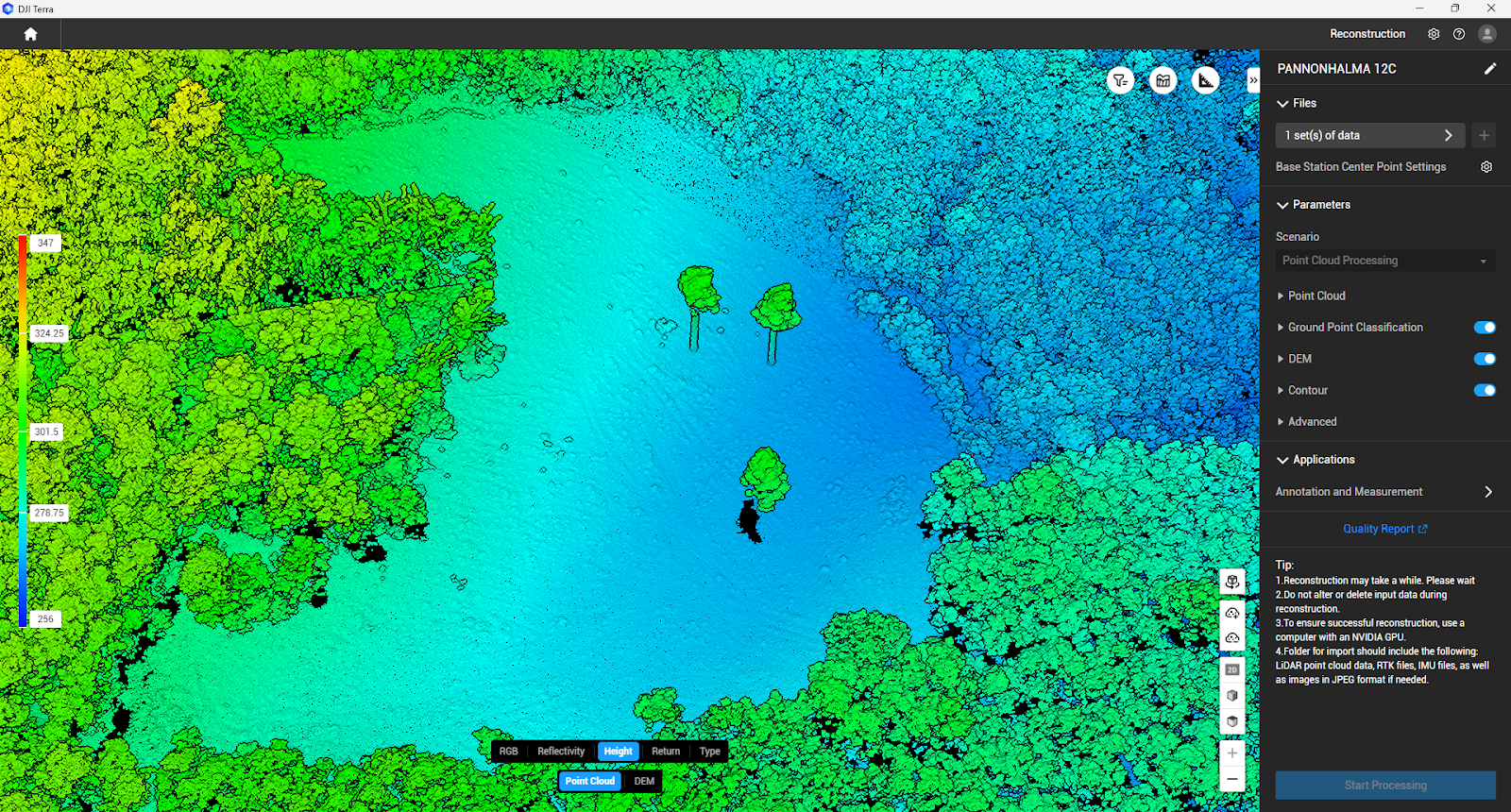Zoom in on the point cloud
Viewport: 1511px width, 812px height.
coord(1232,753)
